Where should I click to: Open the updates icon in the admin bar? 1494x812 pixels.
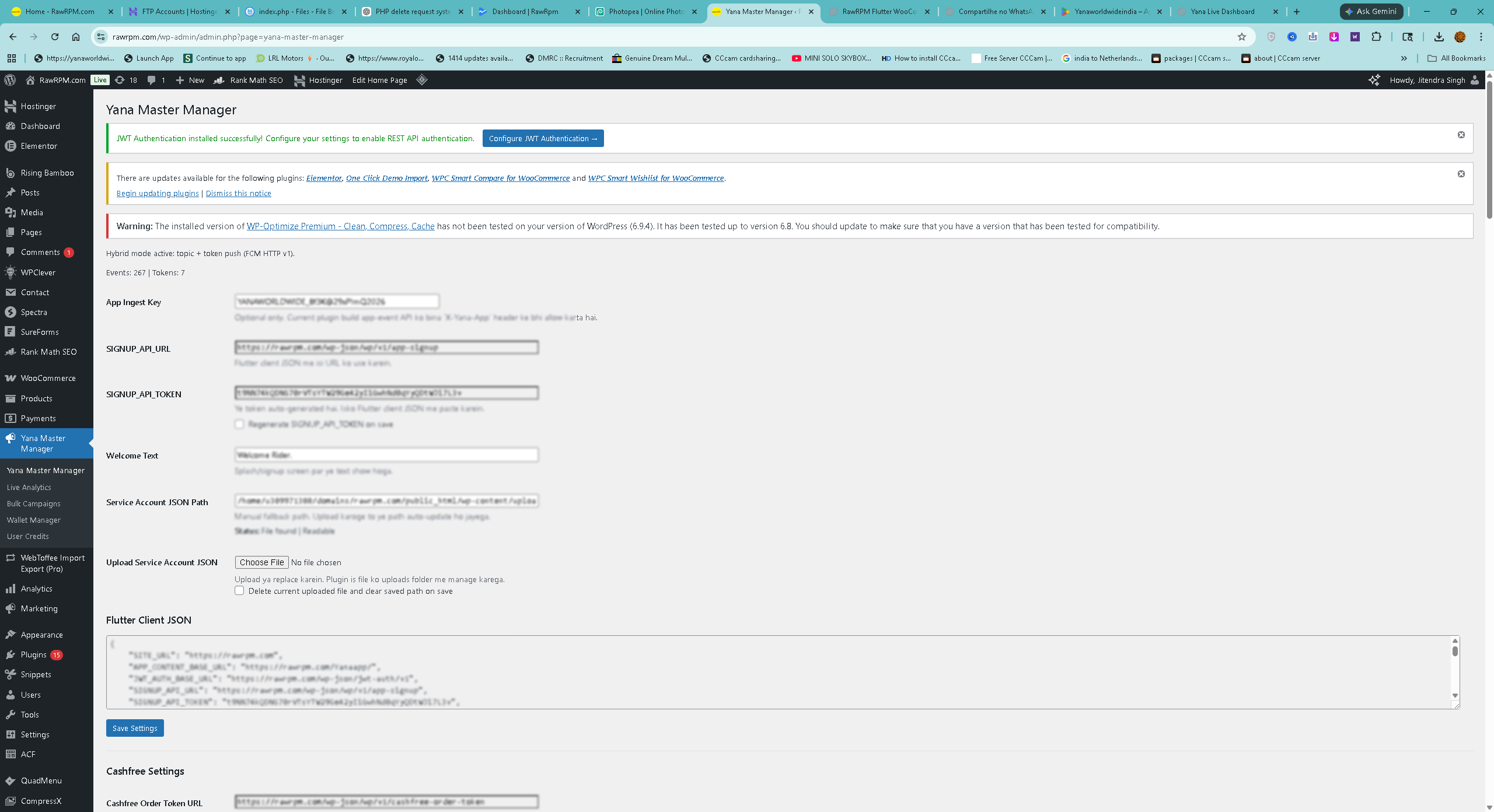point(120,80)
